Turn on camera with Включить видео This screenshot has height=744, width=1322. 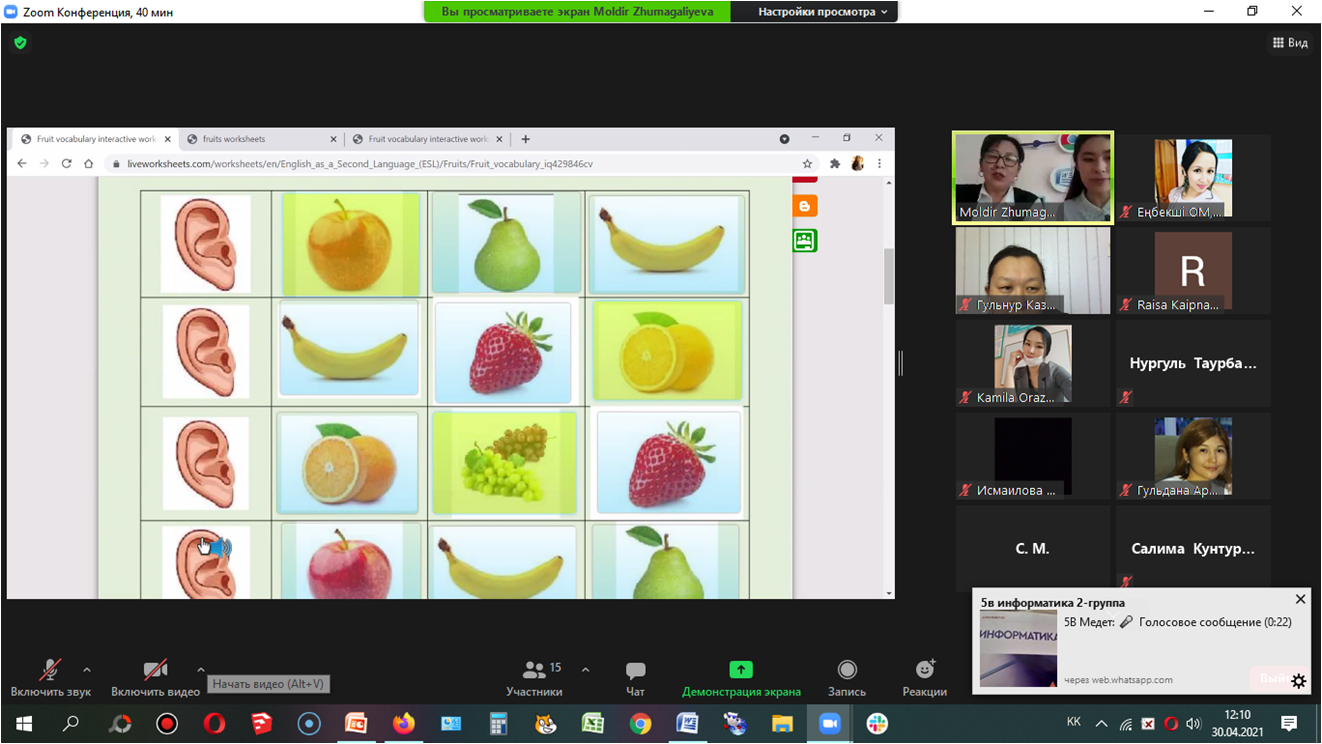[x=155, y=677]
